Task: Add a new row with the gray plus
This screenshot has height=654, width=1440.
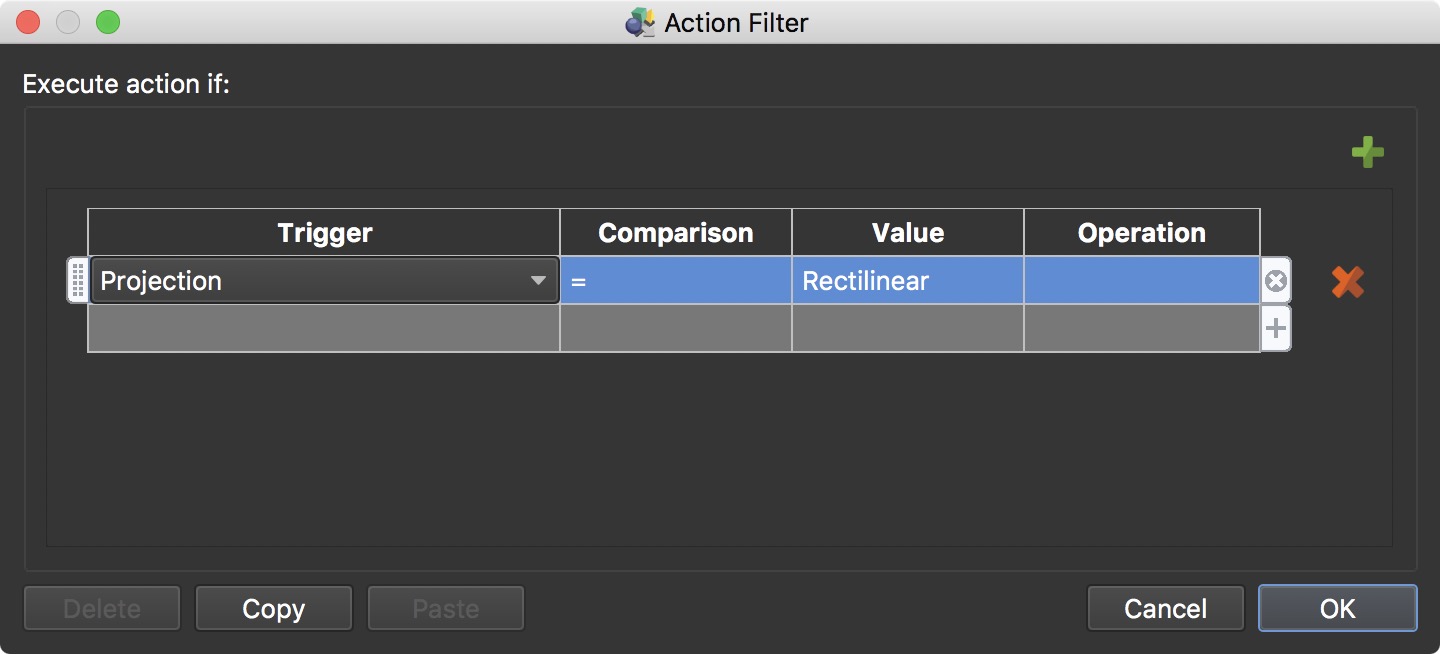Action: [1275, 328]
